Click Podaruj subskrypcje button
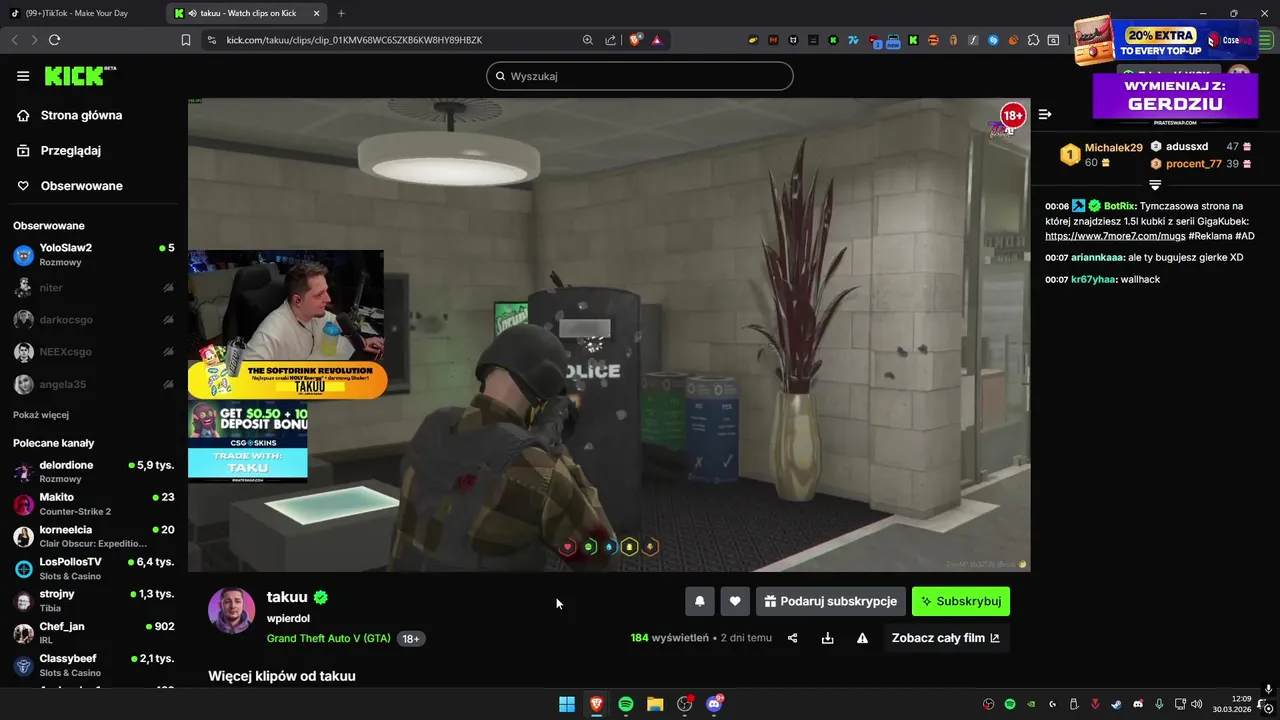The height and width of the screenshot is (720, 1280). (831, 601)
